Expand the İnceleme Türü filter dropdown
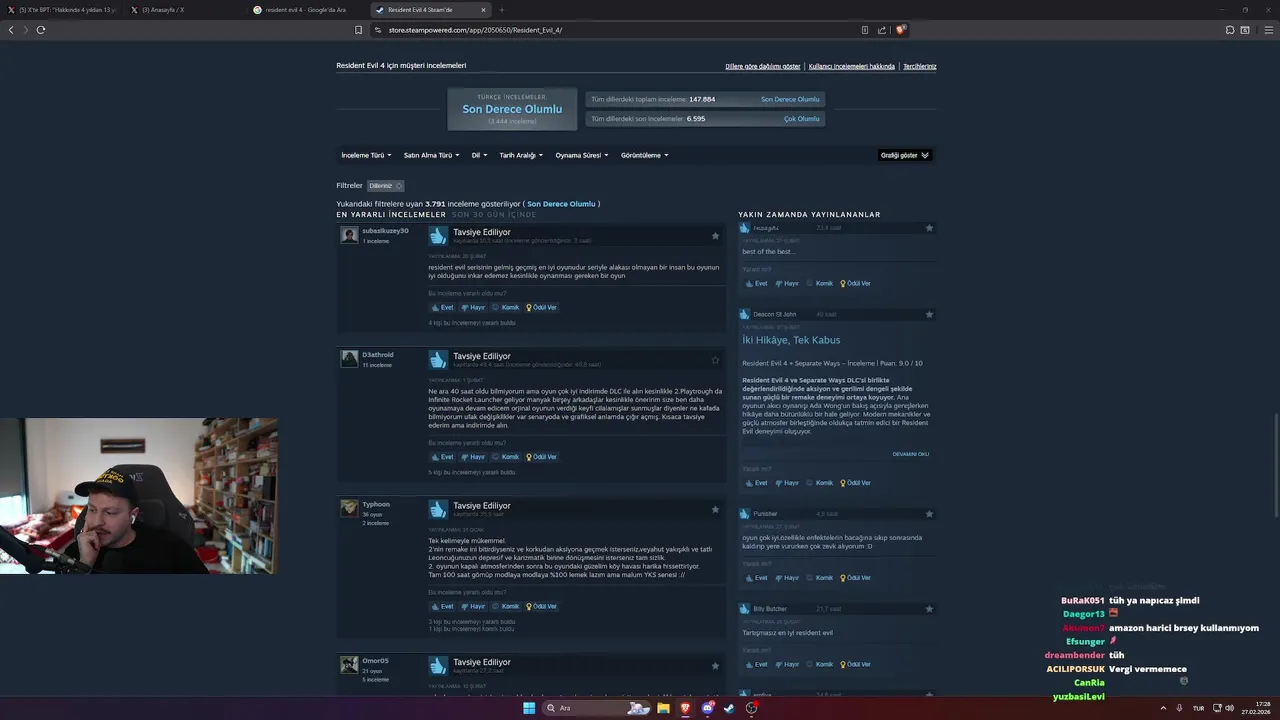 pyautogui.click(x=366, y=155)
